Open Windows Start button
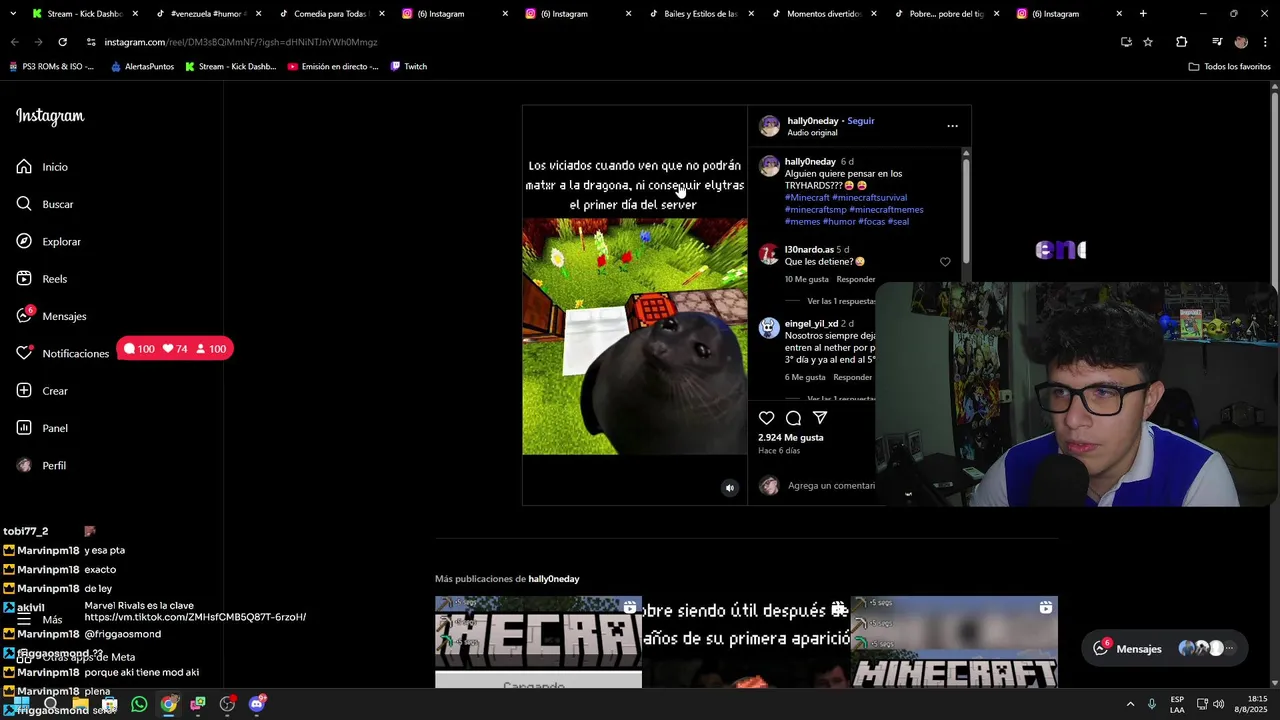Image resolution: width=1280 pixels, height=720 pixels. (21, 704)
